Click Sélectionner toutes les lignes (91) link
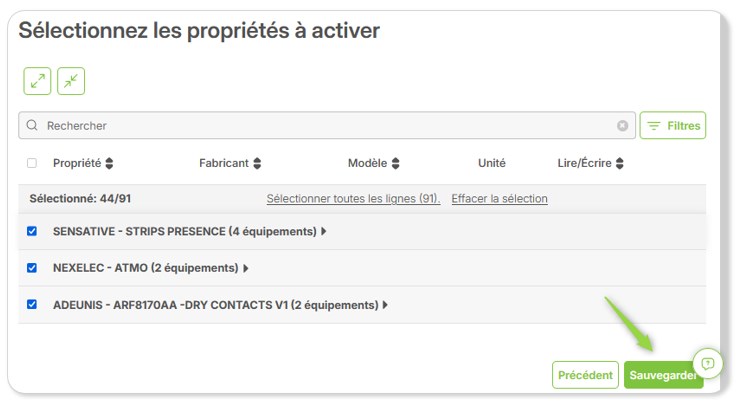 353,199
